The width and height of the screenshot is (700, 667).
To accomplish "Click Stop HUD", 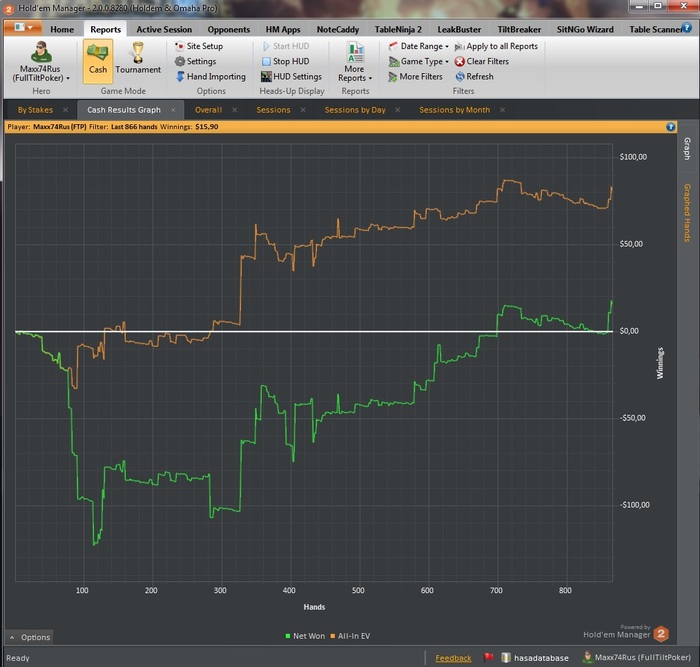I will coord(286,61).
